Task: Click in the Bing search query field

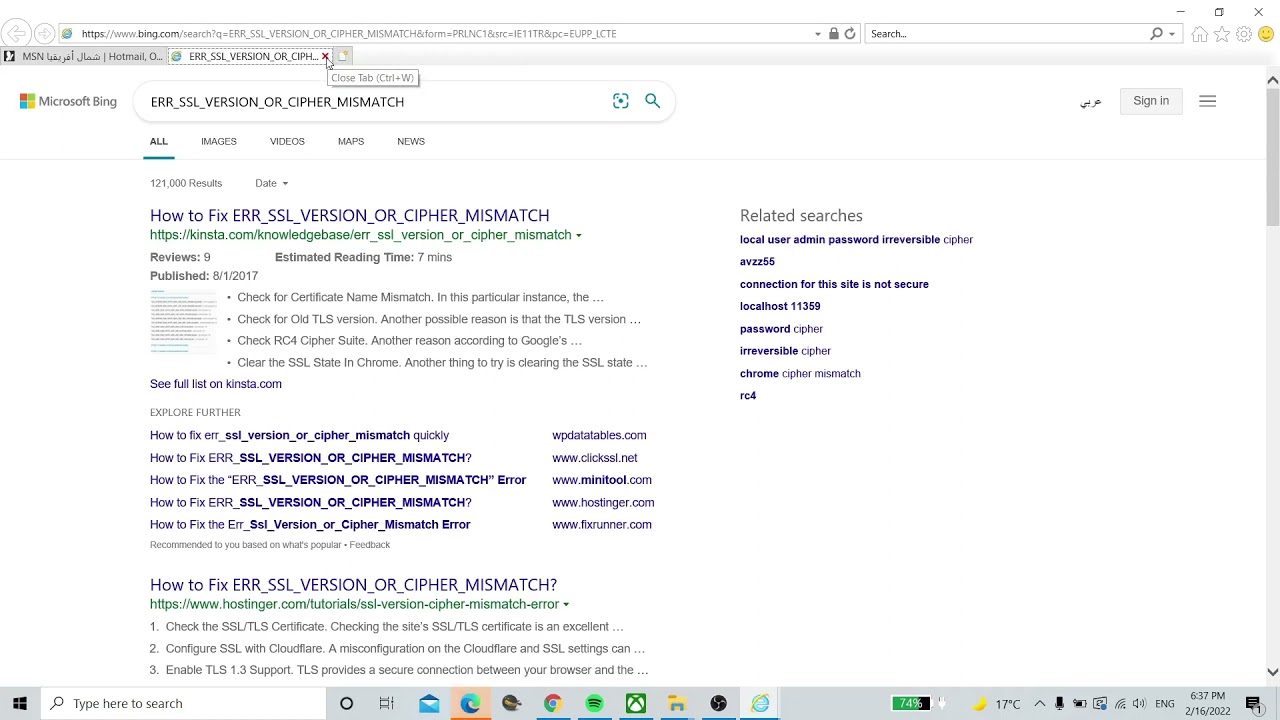Action: click(375, 102)
